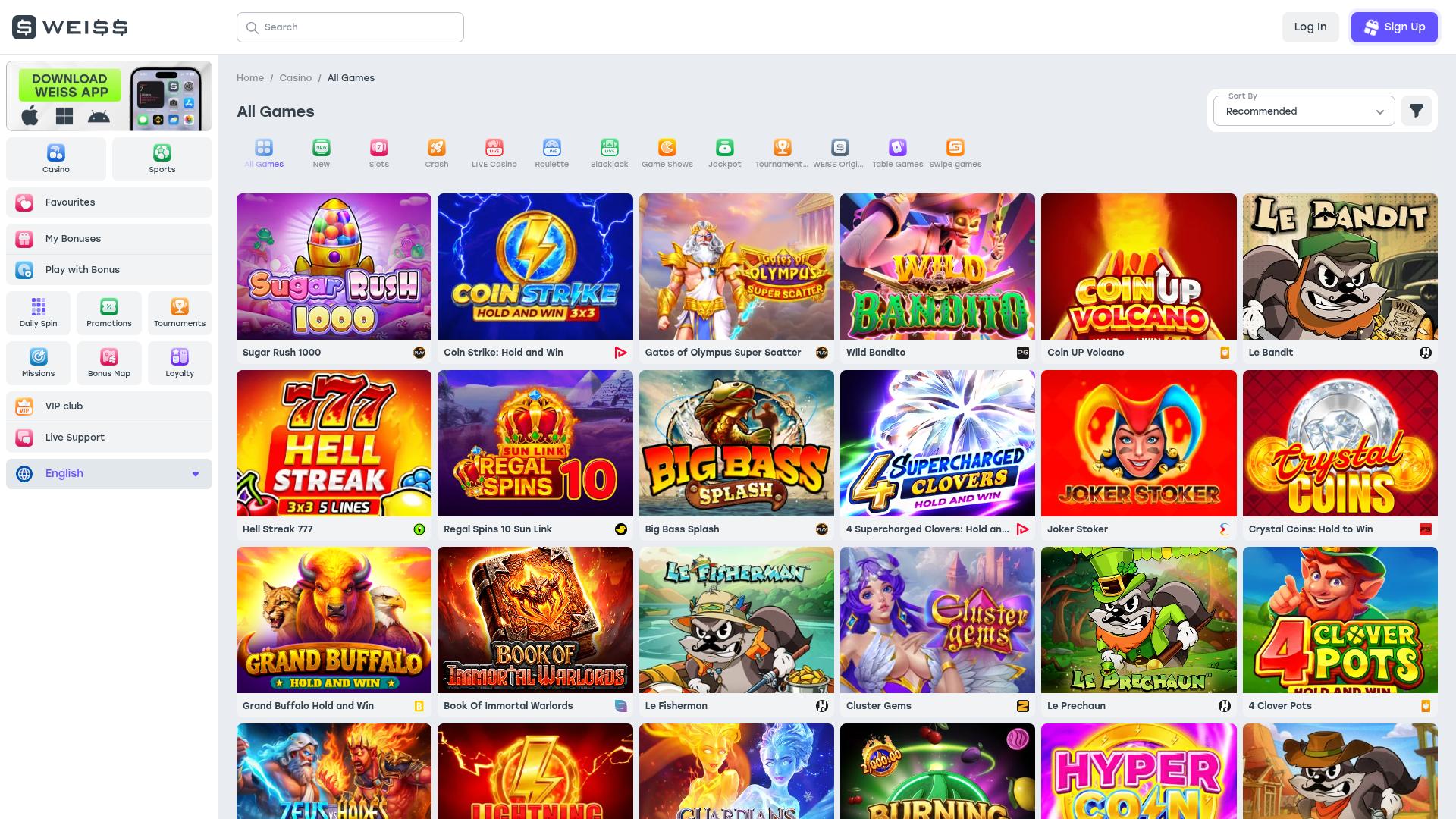Click the Sign Up button
The image size is (1456, 819).
click(x=1394, y=27)
